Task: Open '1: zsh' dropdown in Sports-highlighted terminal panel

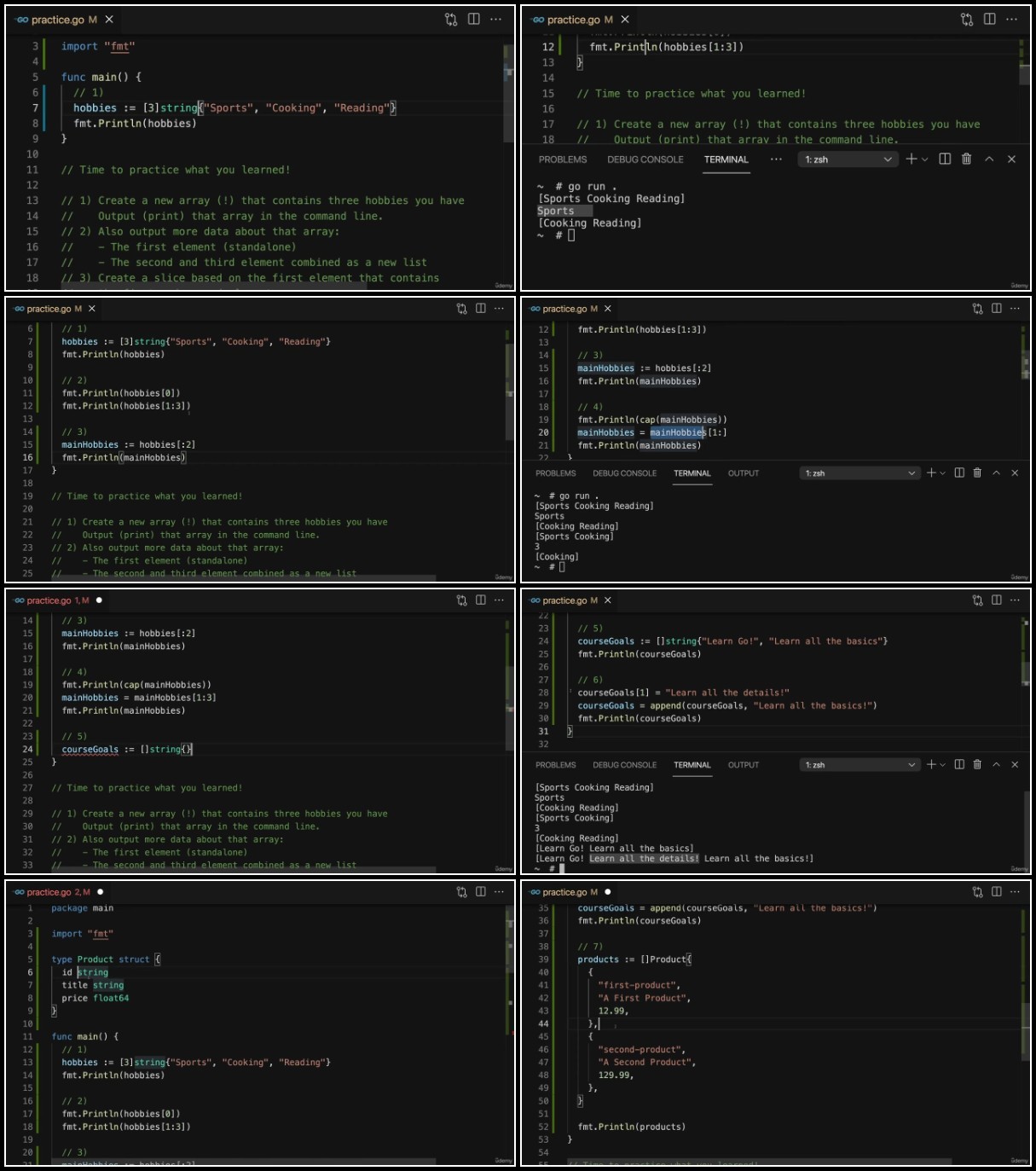Action: coord(848,159)
